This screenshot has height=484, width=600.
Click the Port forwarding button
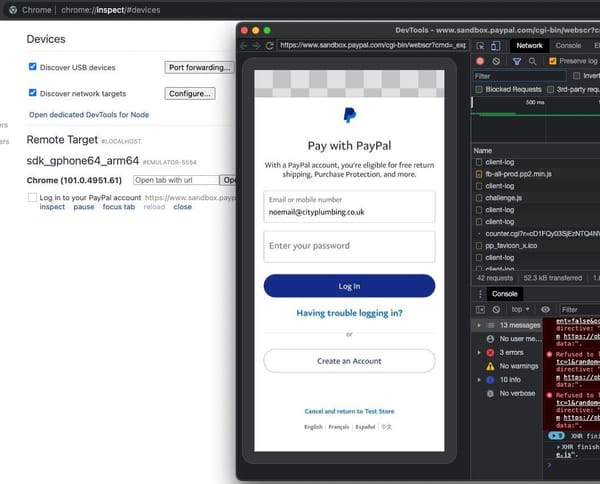[199, 67]
